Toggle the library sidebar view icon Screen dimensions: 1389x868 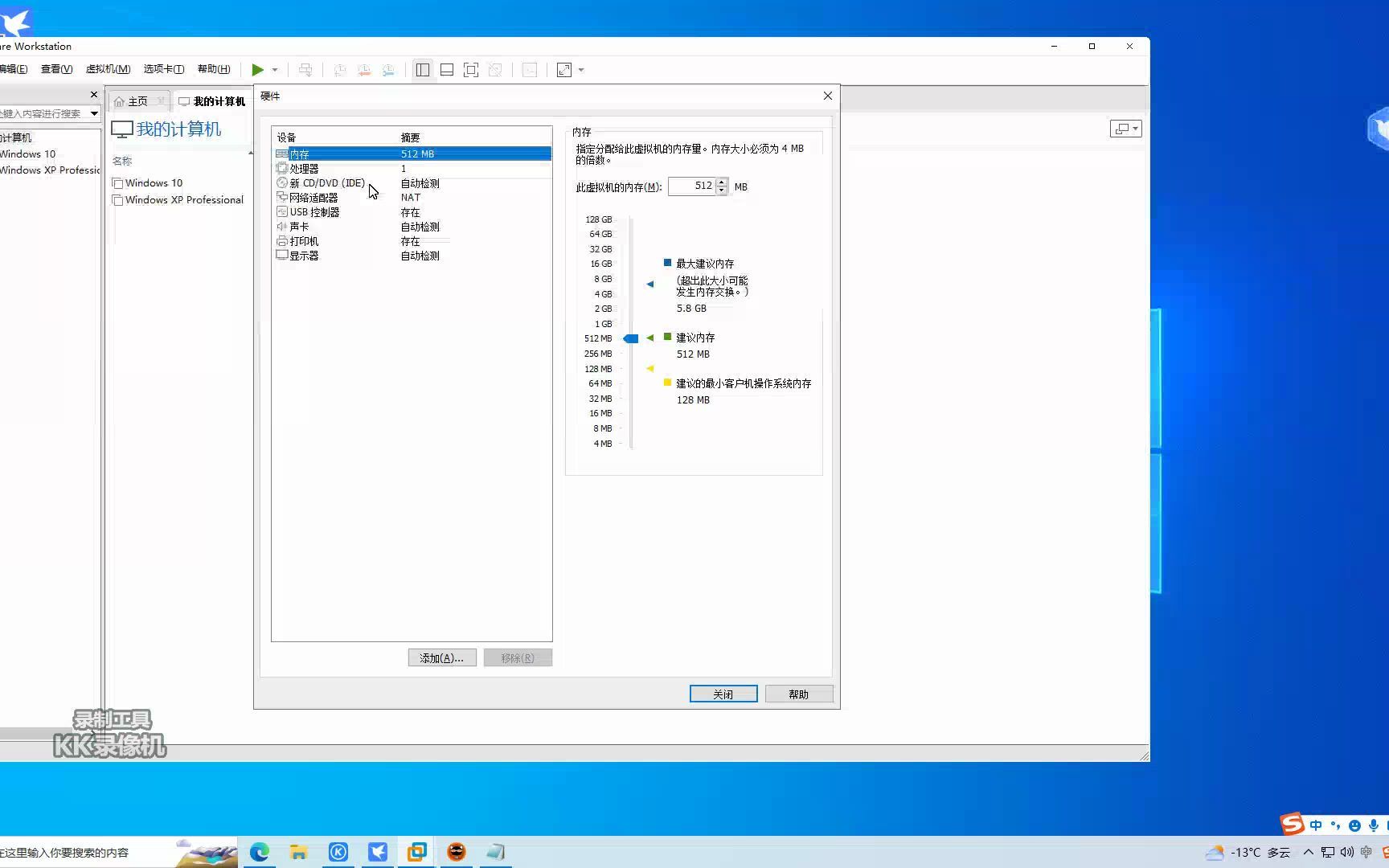(x=423, y=70)
